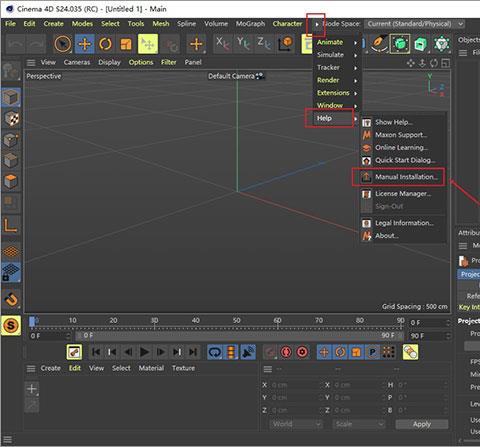Open the Simulate submenu
Viewport: 480px width, 447px height.
(337, 55)
